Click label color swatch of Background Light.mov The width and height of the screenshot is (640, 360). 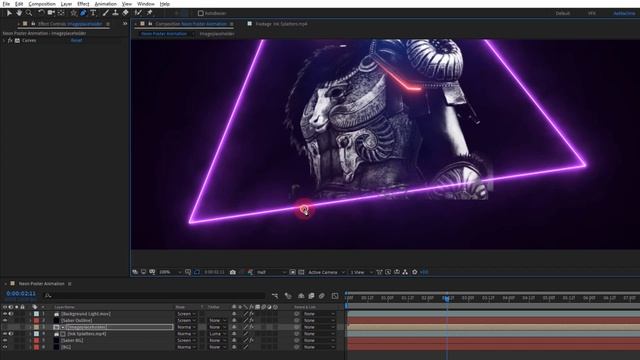click(x=36, y=314)
